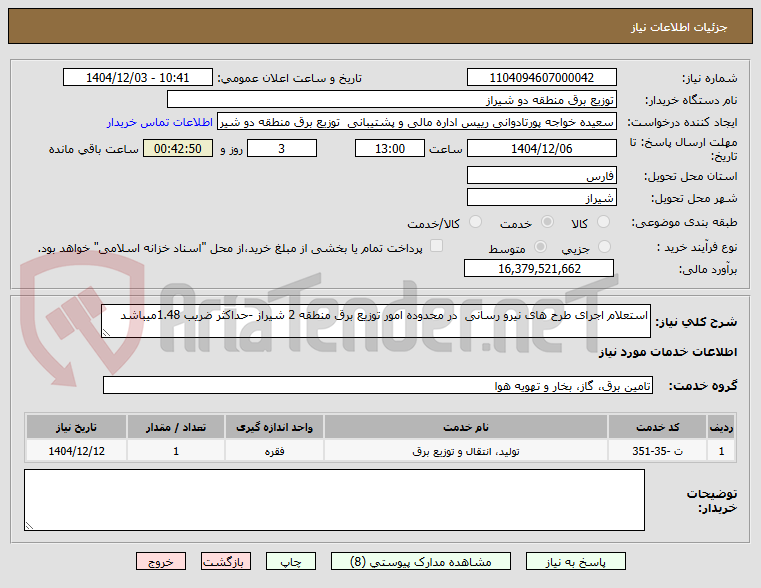Open the اطلاعات تماس خریدار link
This screenshot has height=588, width=761.
point(160,122)
